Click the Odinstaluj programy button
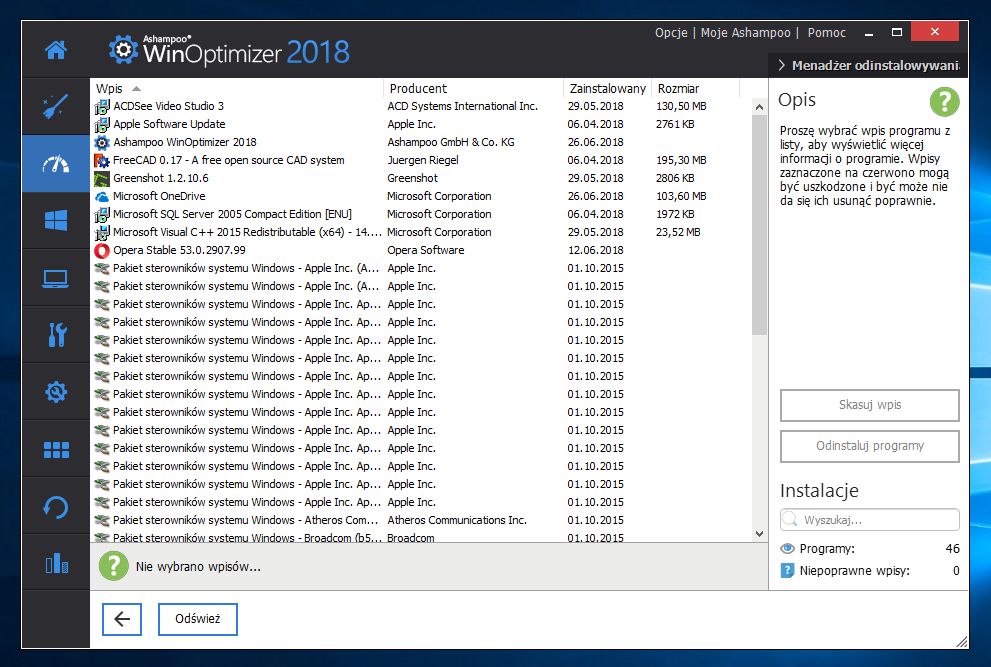991x667 pixels. pos(870,446)
